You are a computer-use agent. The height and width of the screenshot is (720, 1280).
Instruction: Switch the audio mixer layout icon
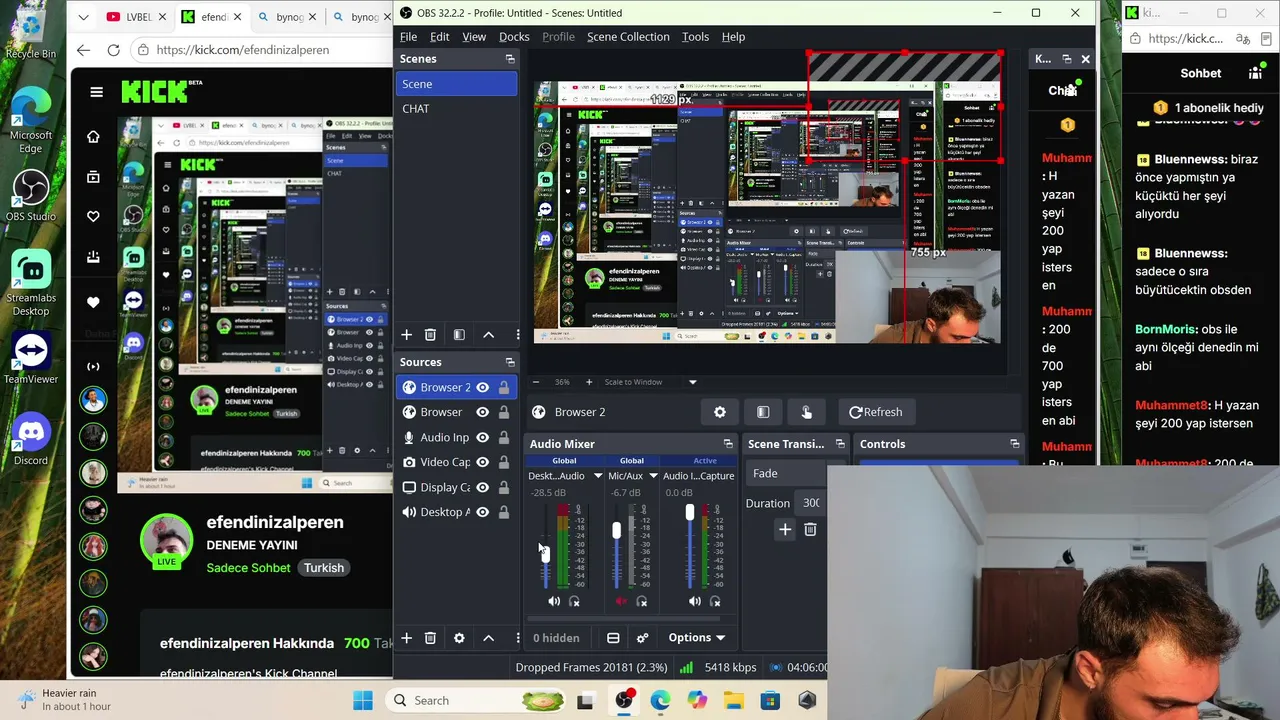tap(613, 638)
